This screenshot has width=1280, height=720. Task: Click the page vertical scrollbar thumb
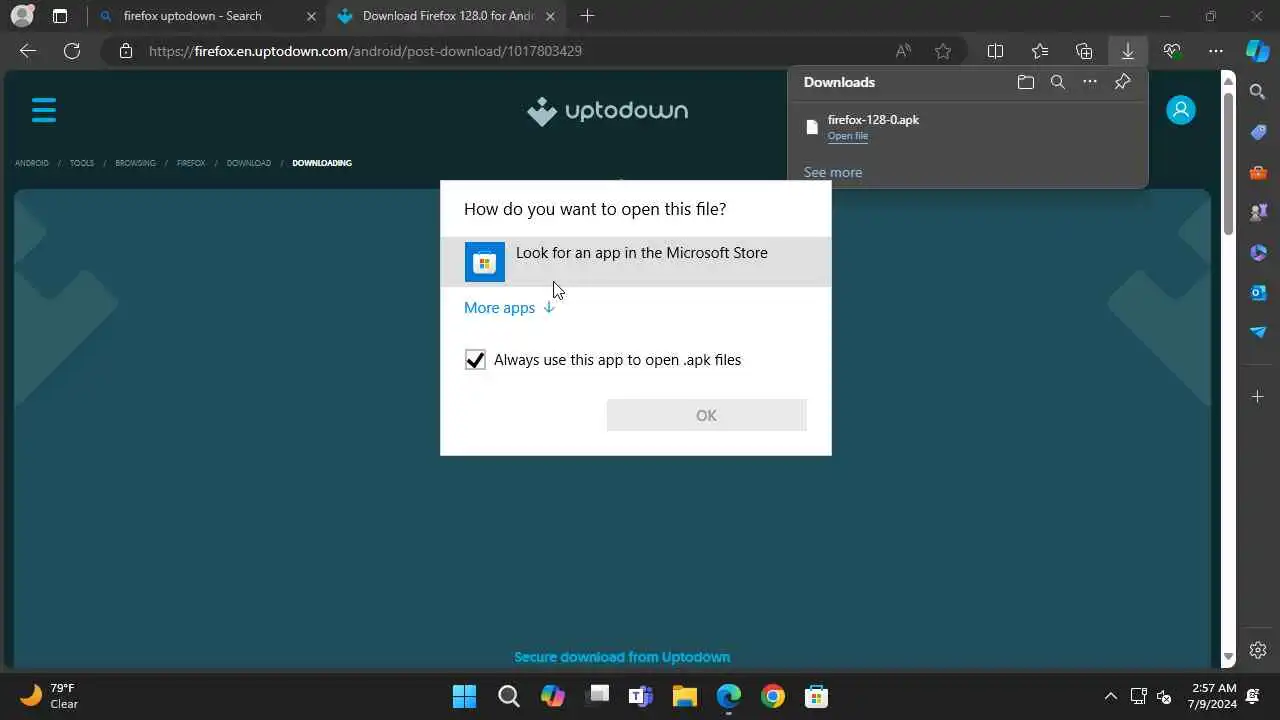pos(1228,165)
